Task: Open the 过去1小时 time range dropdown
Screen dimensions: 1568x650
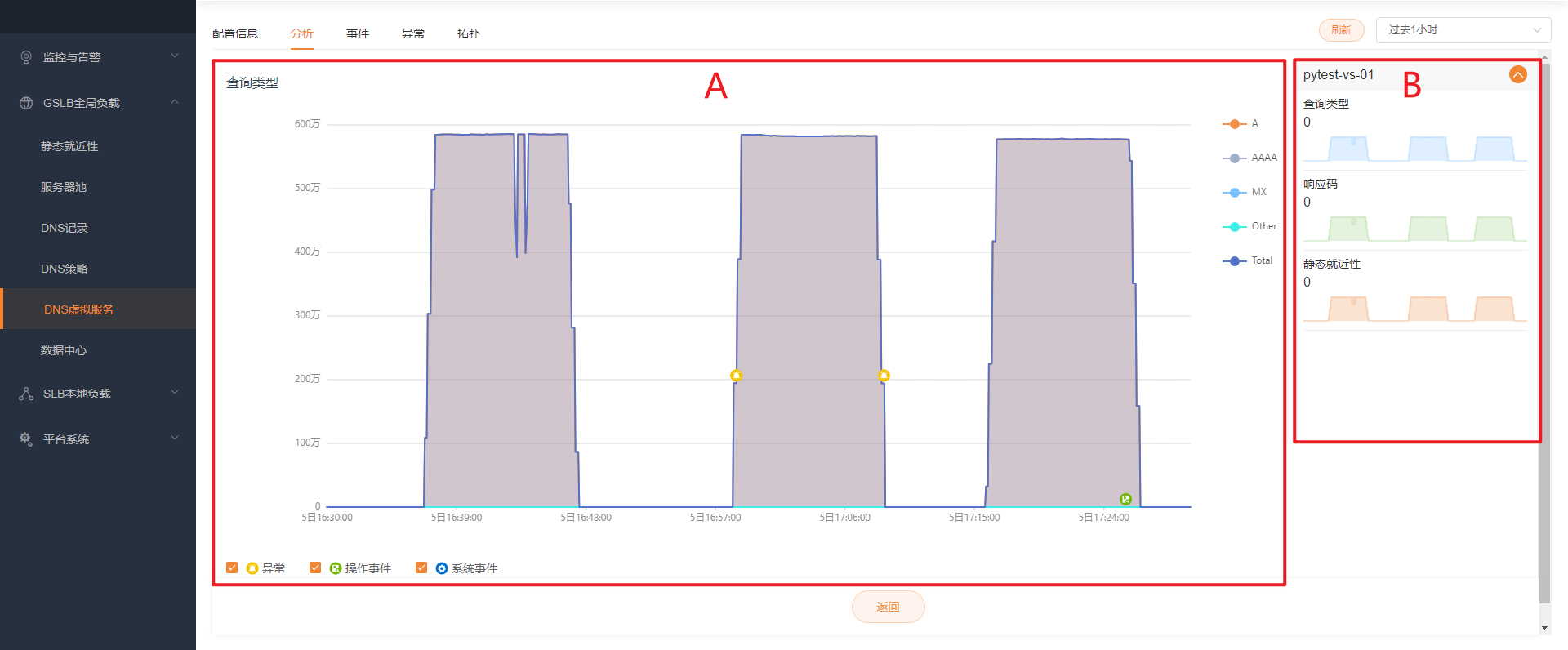Action: click(x=1463, y=30)
